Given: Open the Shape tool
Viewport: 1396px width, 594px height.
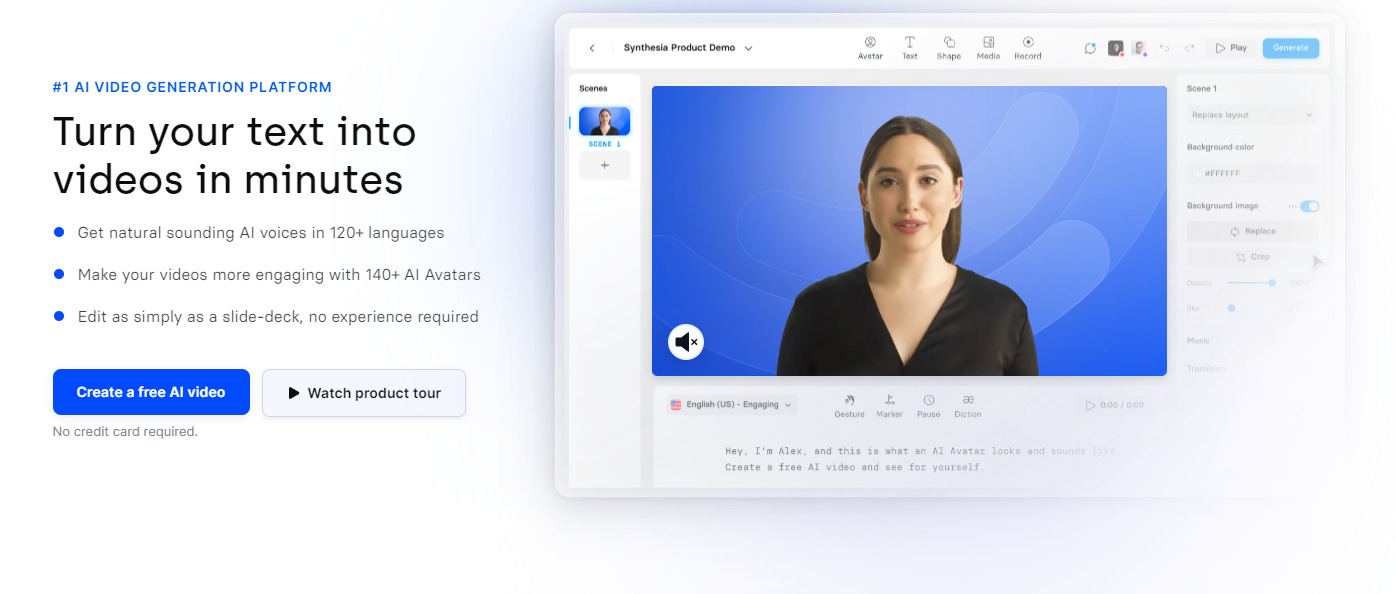Looking at the screenshot, I should [x=949, y=48].
